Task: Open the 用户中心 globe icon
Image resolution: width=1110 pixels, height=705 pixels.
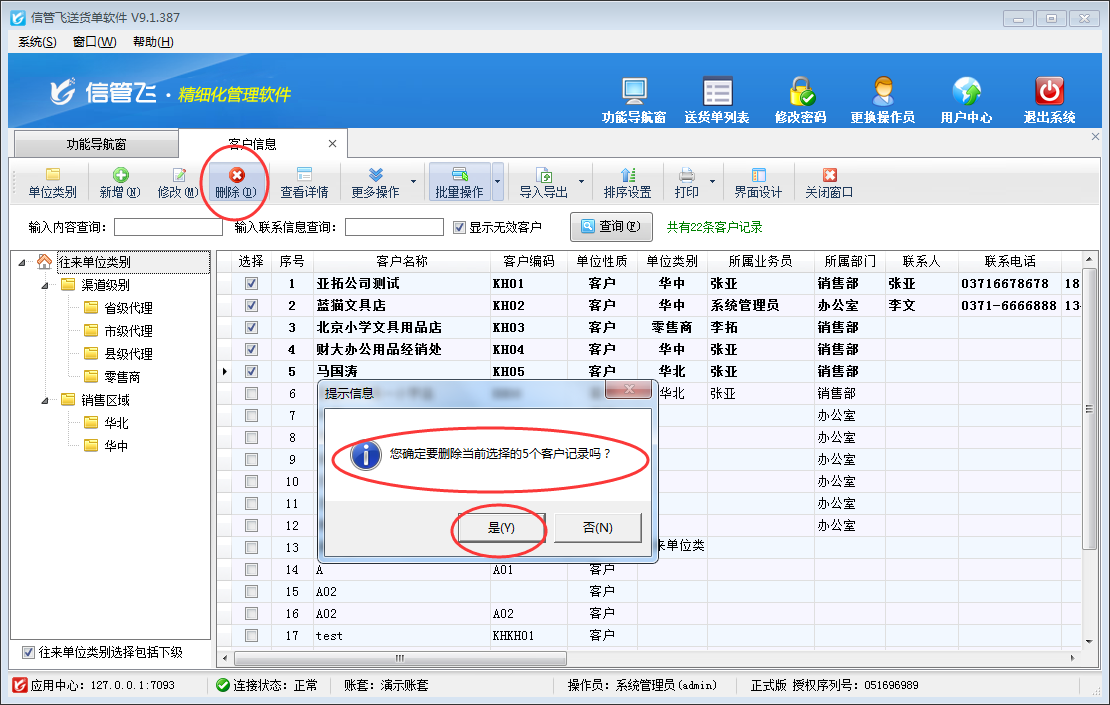Action: (966, 93)
